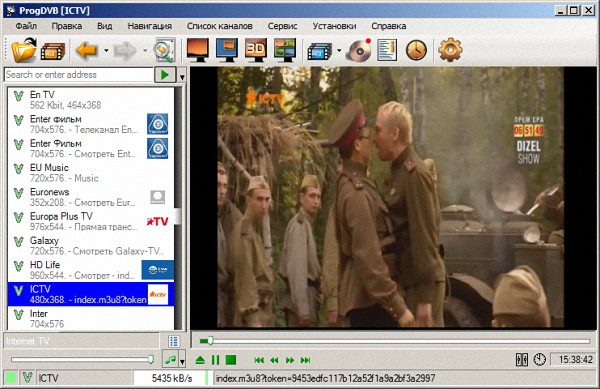Open the scheduler clock icon
600x389 pixels.
pos(416,50)
